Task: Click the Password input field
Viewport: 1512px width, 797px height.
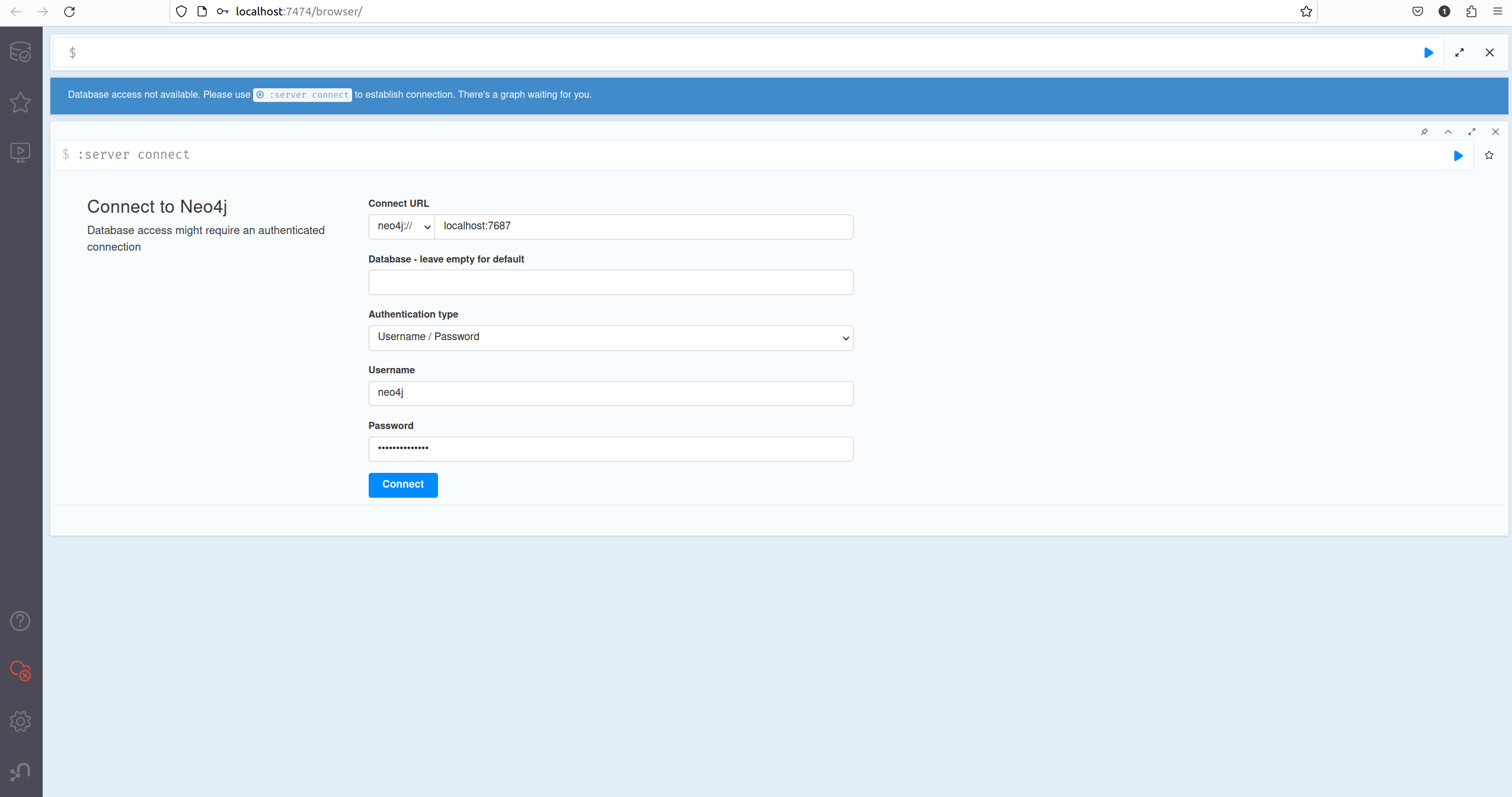Action: (610, 449)
